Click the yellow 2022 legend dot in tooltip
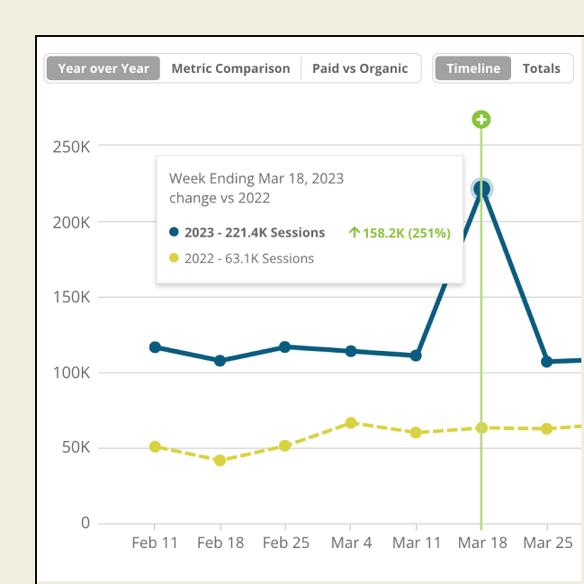Viewport: 584px width, 584px height. pyautogui.click(x=174, y=258)
